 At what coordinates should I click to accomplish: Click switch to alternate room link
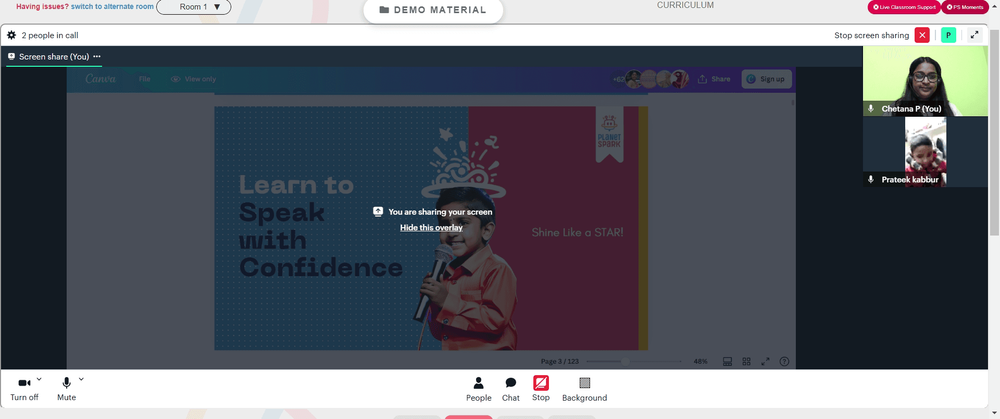click(x=112, y=6)
